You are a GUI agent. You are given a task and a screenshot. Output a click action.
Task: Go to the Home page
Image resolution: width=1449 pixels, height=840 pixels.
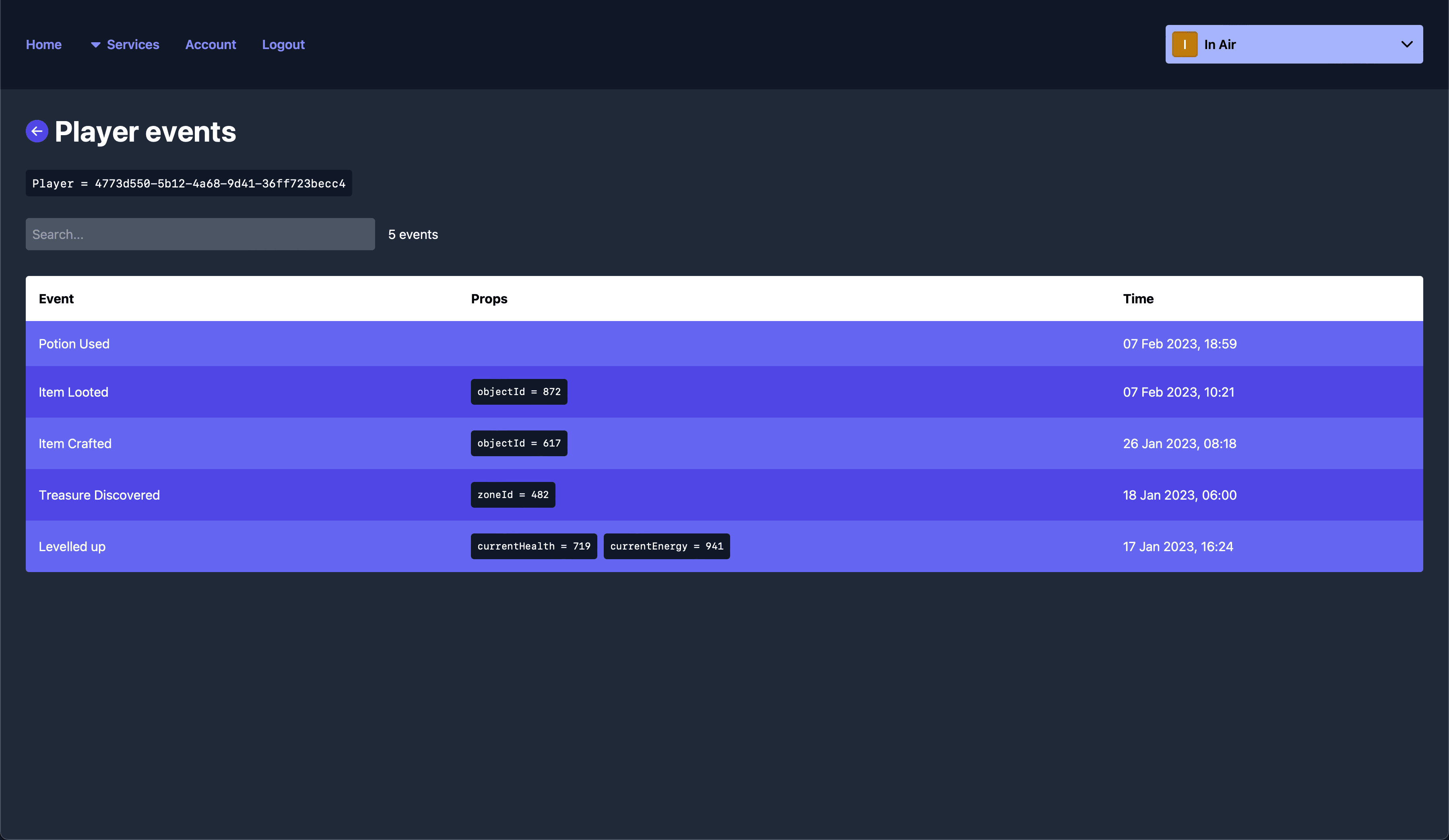pyautogui.click(x=44, y=44)
